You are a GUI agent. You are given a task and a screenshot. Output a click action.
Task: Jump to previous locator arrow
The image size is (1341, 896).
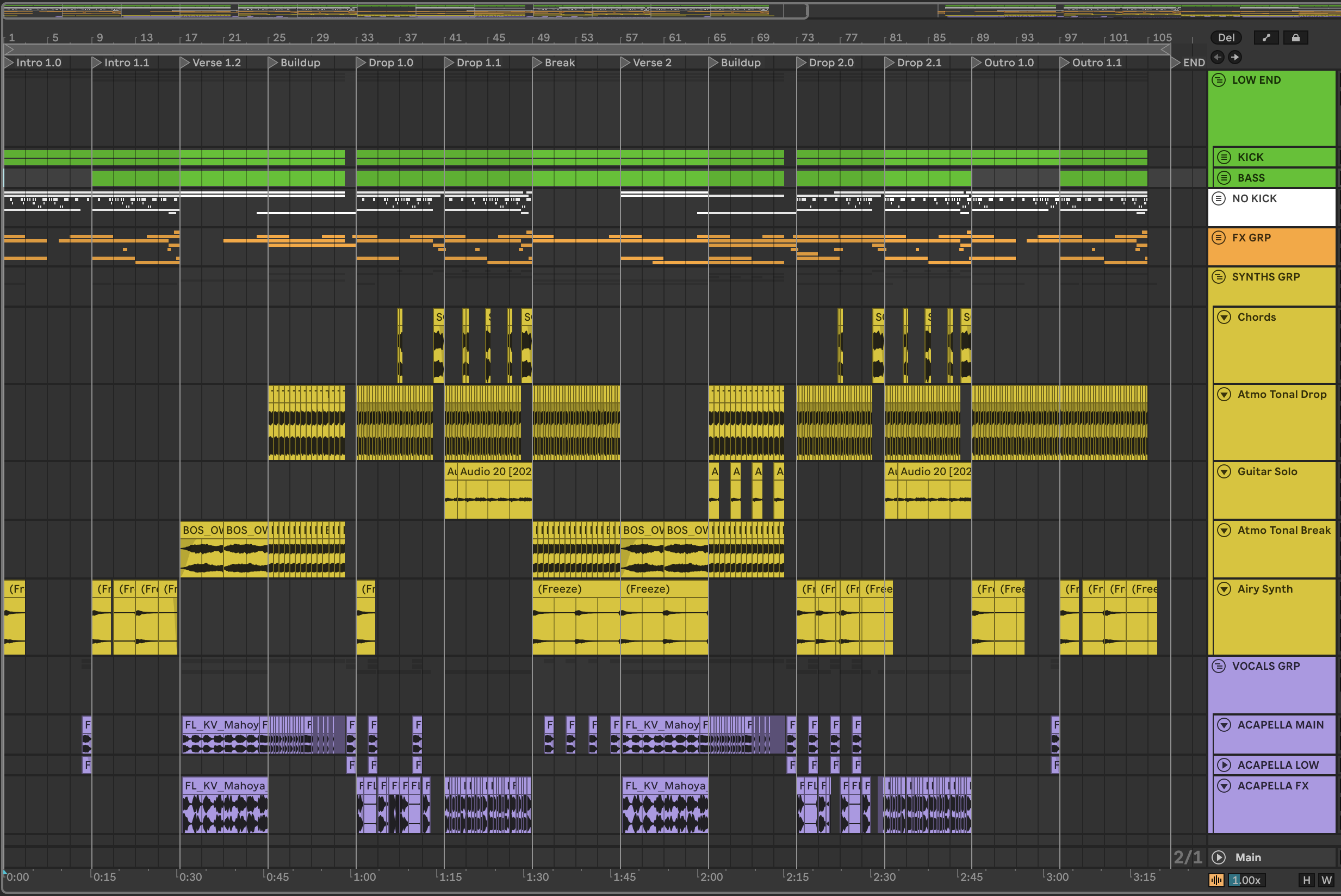[1218, 57]
